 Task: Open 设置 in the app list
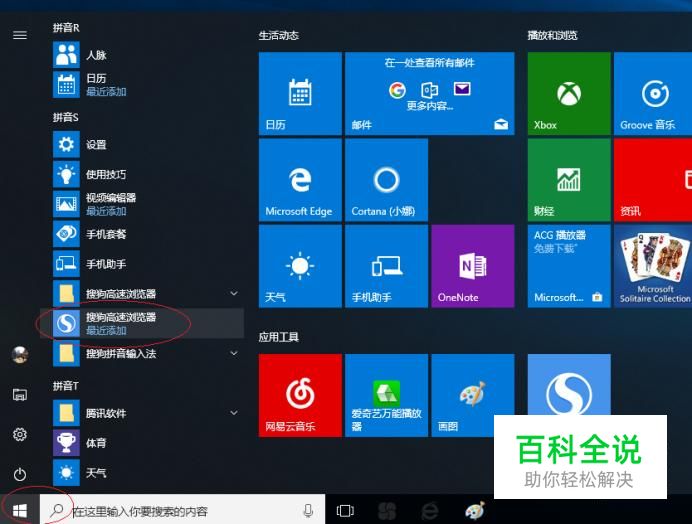click(x=141, y=144)
